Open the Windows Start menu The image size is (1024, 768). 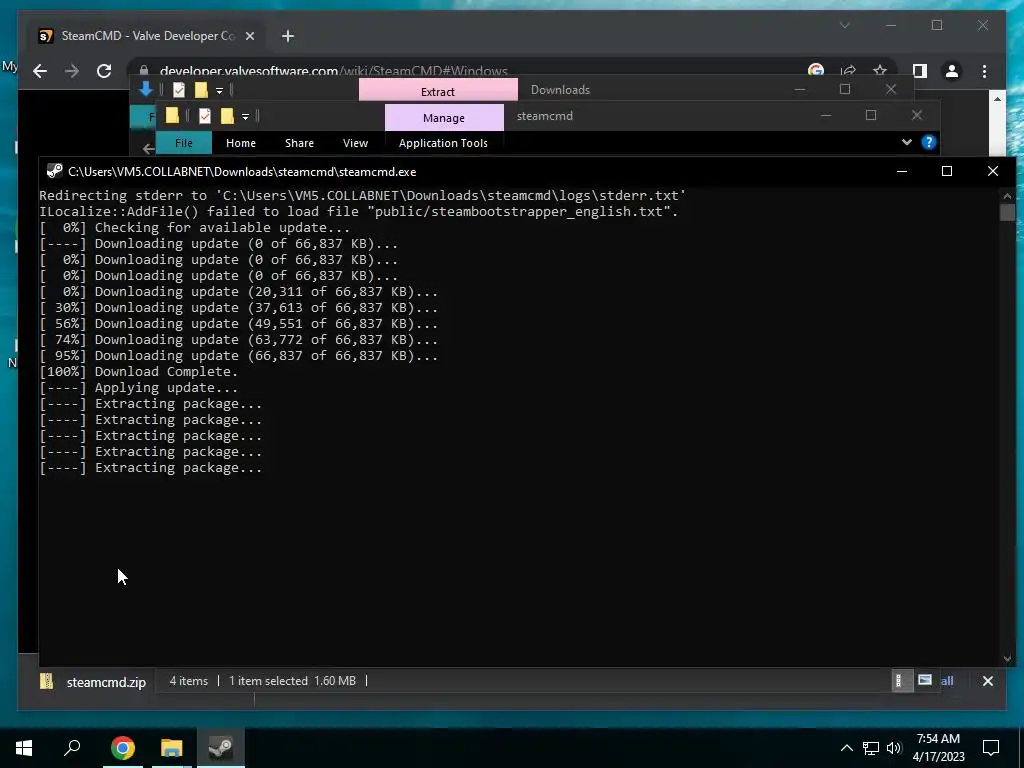24,748
